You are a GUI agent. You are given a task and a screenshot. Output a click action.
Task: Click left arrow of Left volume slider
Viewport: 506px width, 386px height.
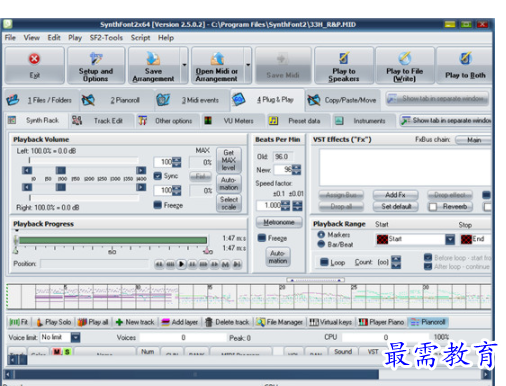(27, 170)
